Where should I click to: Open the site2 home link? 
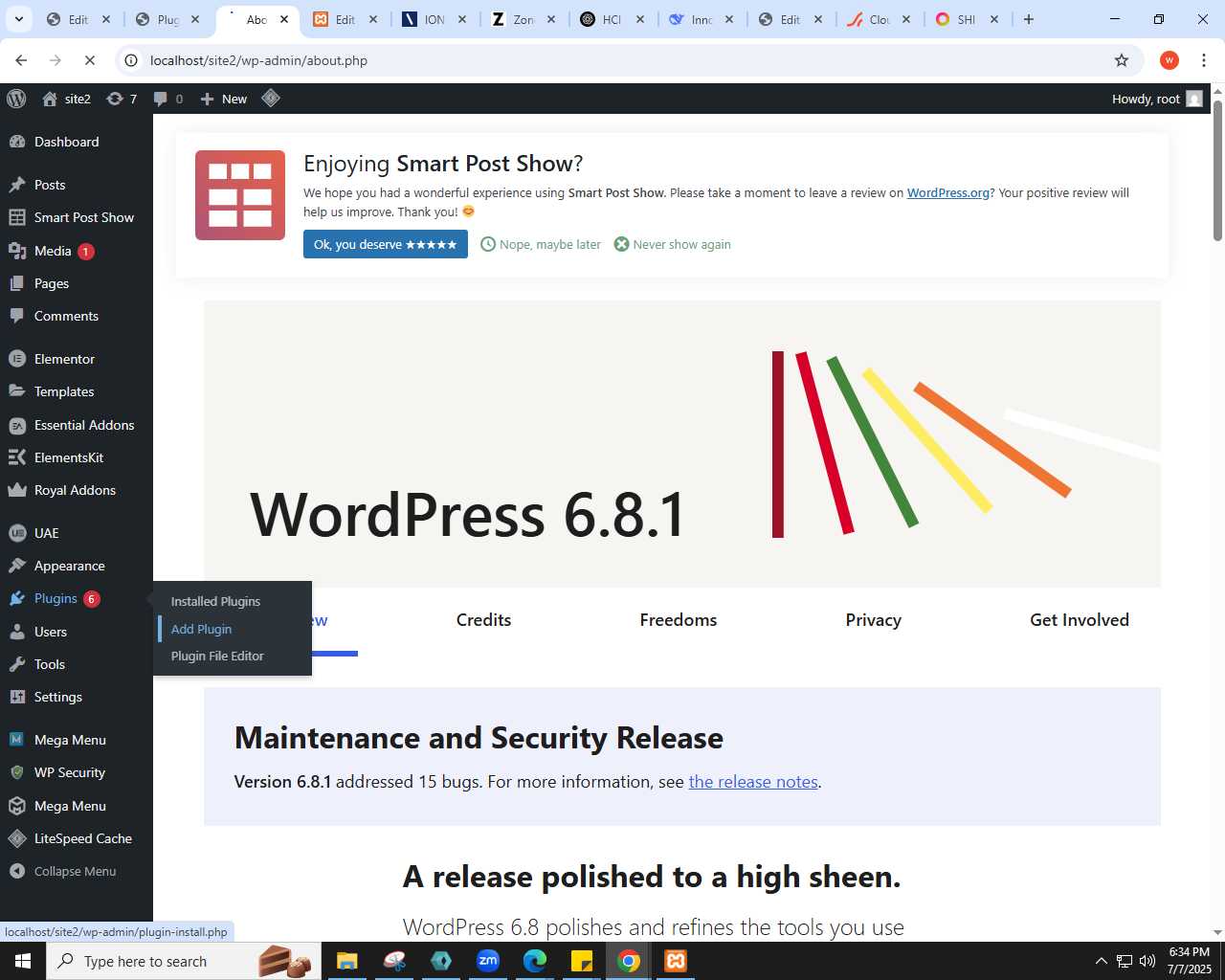pyautogui.click(x=66, y=99)
